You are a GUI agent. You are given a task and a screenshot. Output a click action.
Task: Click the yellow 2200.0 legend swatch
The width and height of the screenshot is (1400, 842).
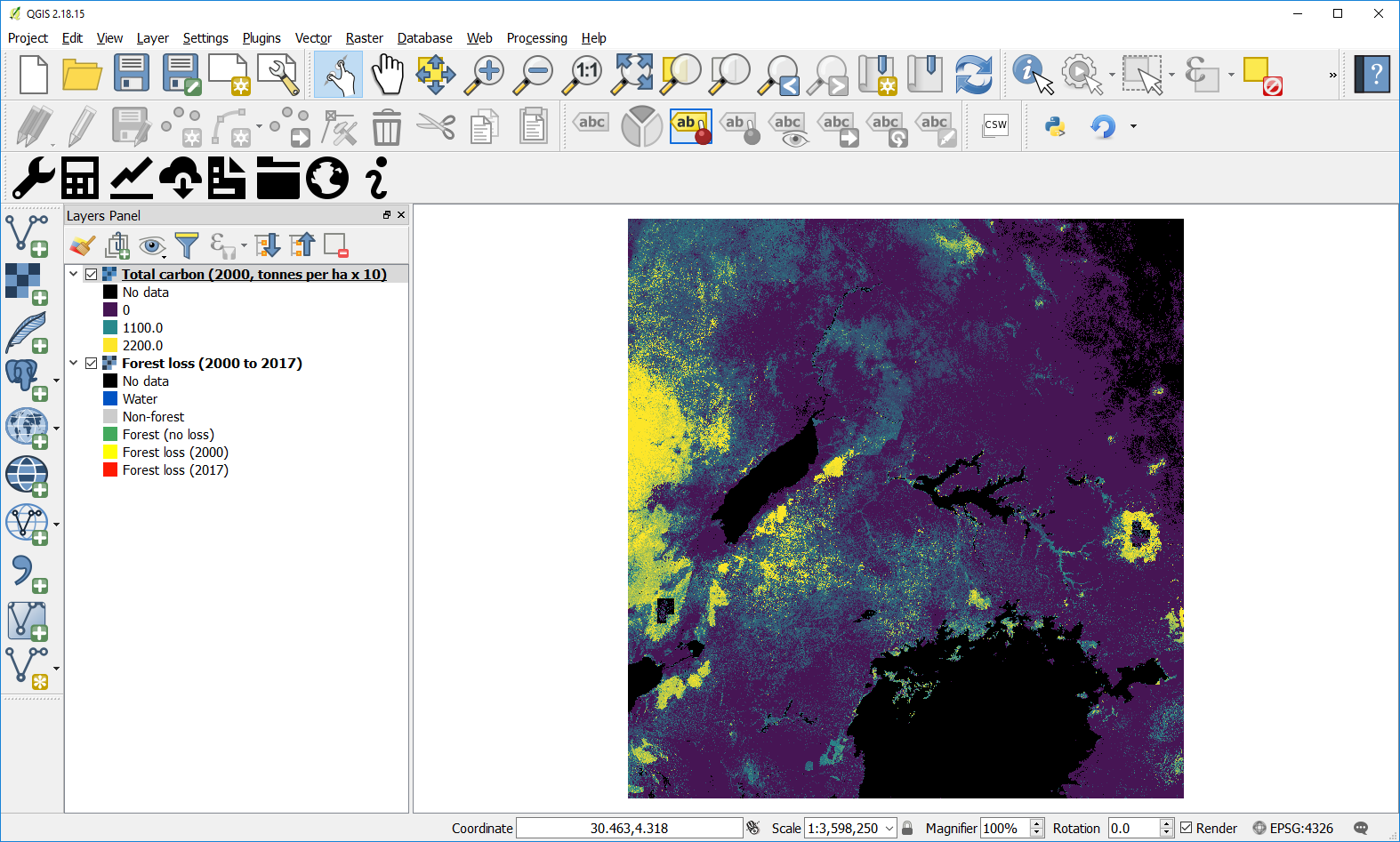[x=110, y=346]
